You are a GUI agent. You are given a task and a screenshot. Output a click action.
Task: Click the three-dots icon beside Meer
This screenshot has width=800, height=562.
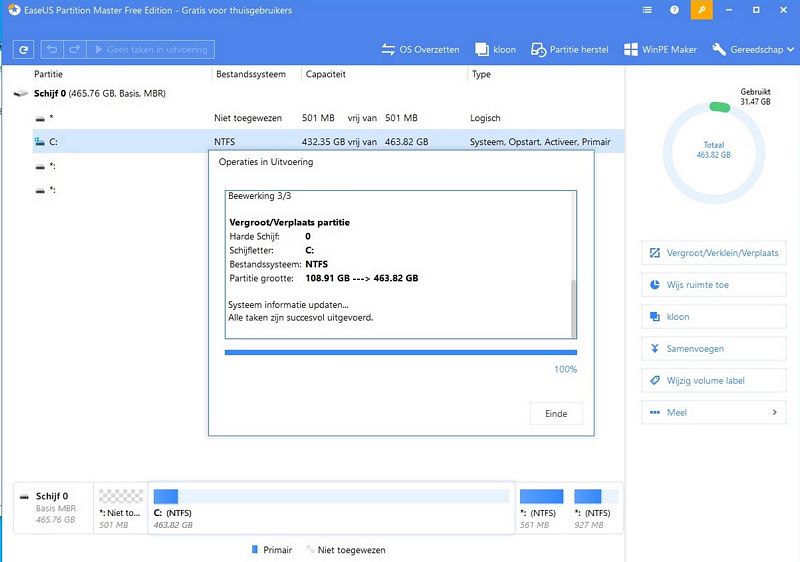click(655, 413)
